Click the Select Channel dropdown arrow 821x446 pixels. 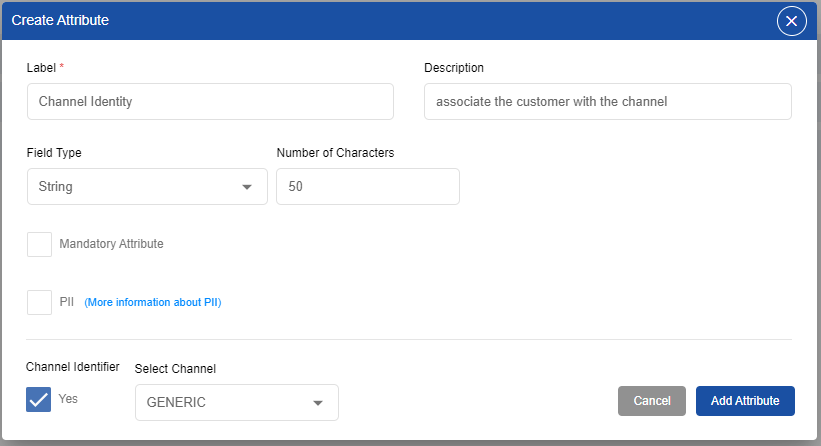[318, 403]
